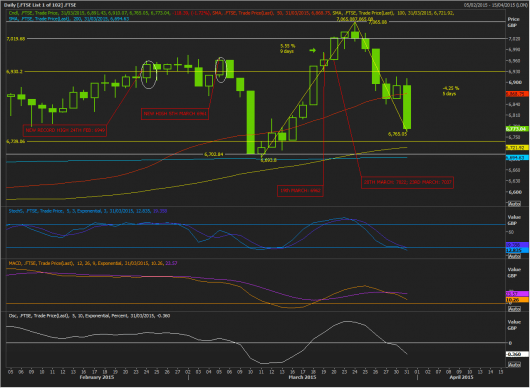The width and height of the screenshot is (530, 388).
Task: Click the 6,693.8 low price label
Action: click(x=268, y=160)
